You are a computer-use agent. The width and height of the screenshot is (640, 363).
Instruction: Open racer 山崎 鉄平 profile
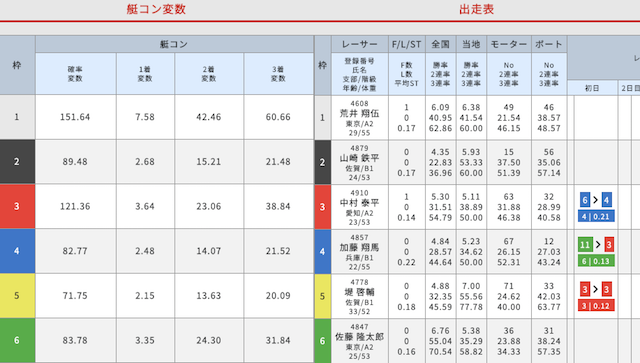[x=359, y=158]
